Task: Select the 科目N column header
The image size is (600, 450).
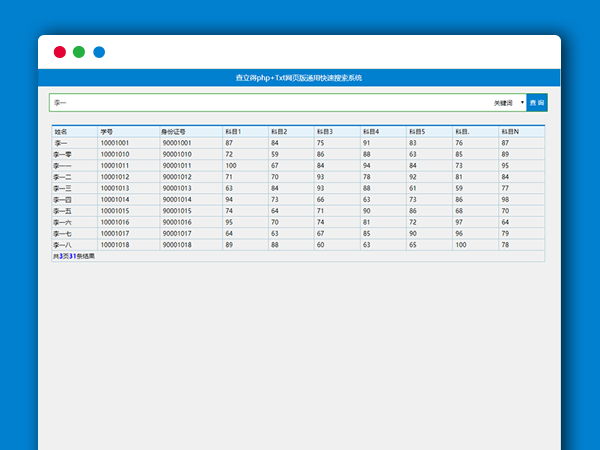Action: (510, 131)
